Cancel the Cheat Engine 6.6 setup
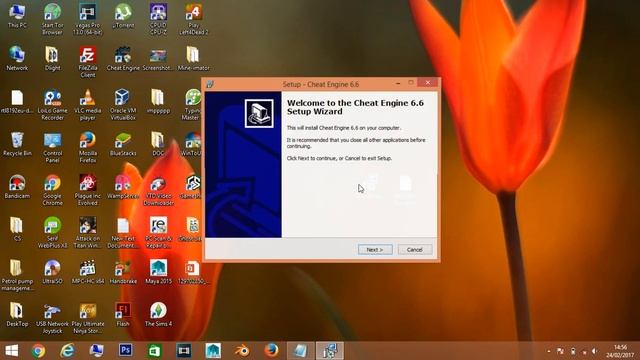The image size is (640, 360). tap(415, 249)
